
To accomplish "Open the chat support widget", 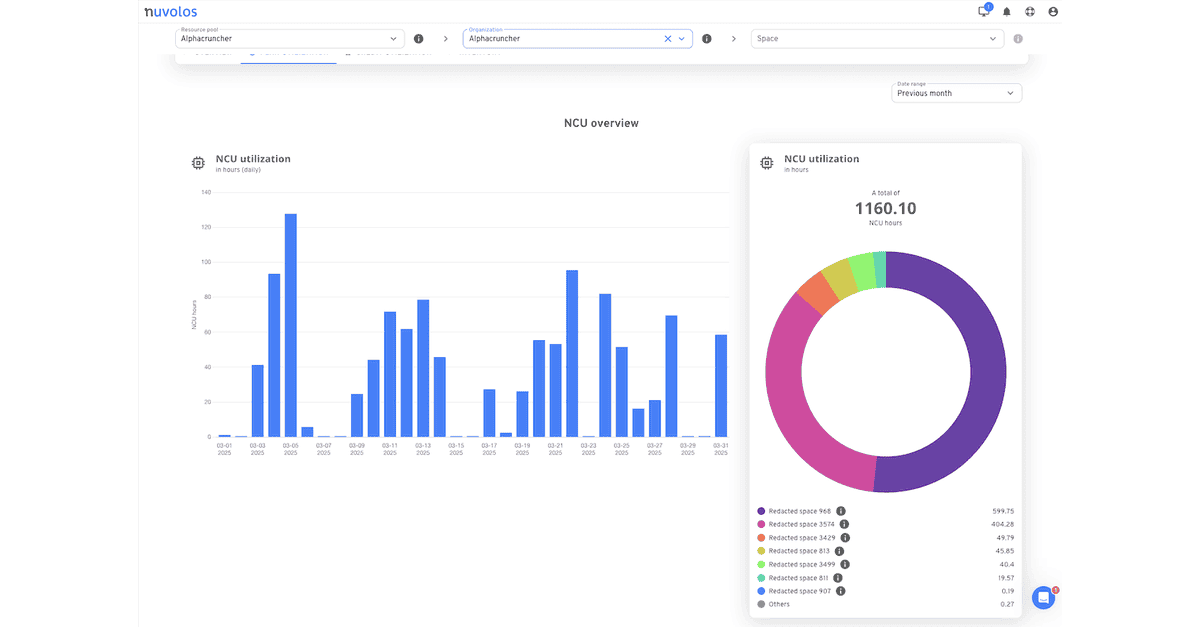I will tap(1043, 598).
